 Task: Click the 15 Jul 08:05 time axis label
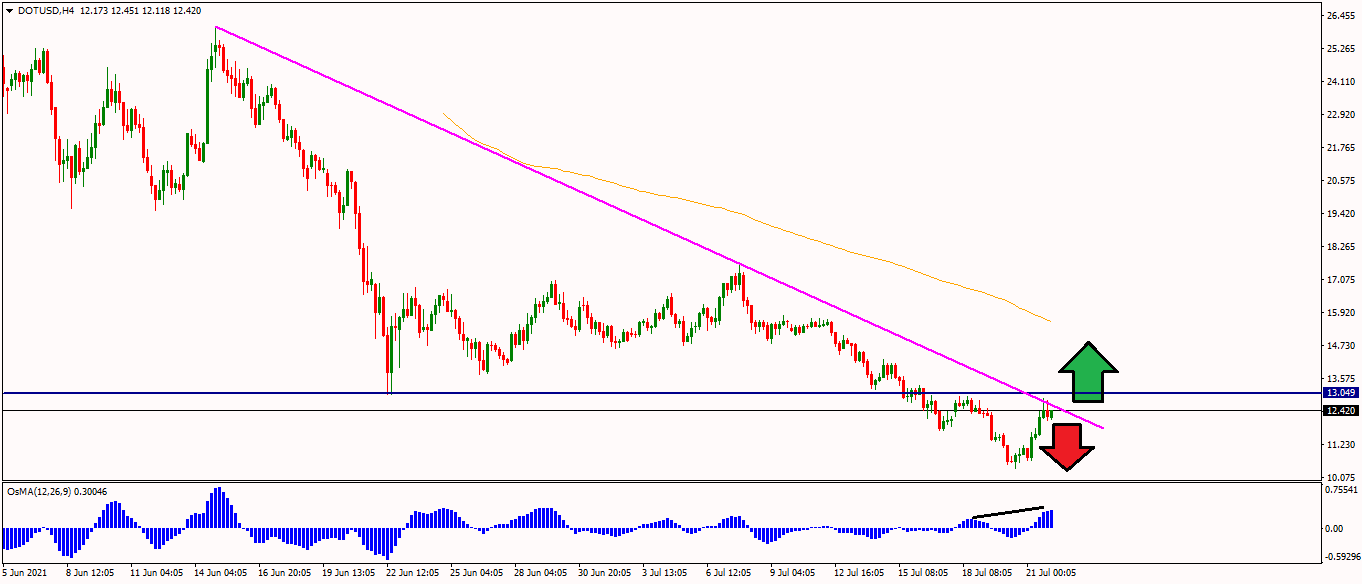coord(924,574)
